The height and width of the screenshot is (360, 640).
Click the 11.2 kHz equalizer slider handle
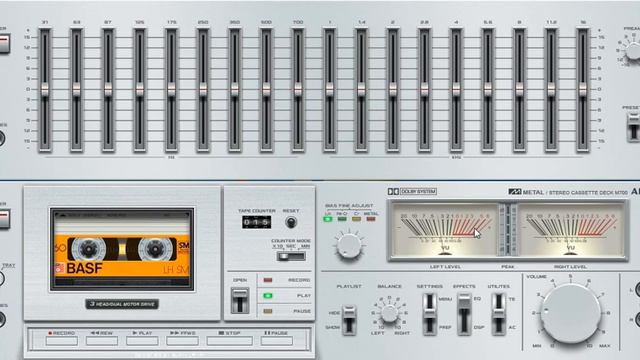[x=551, y=89]
